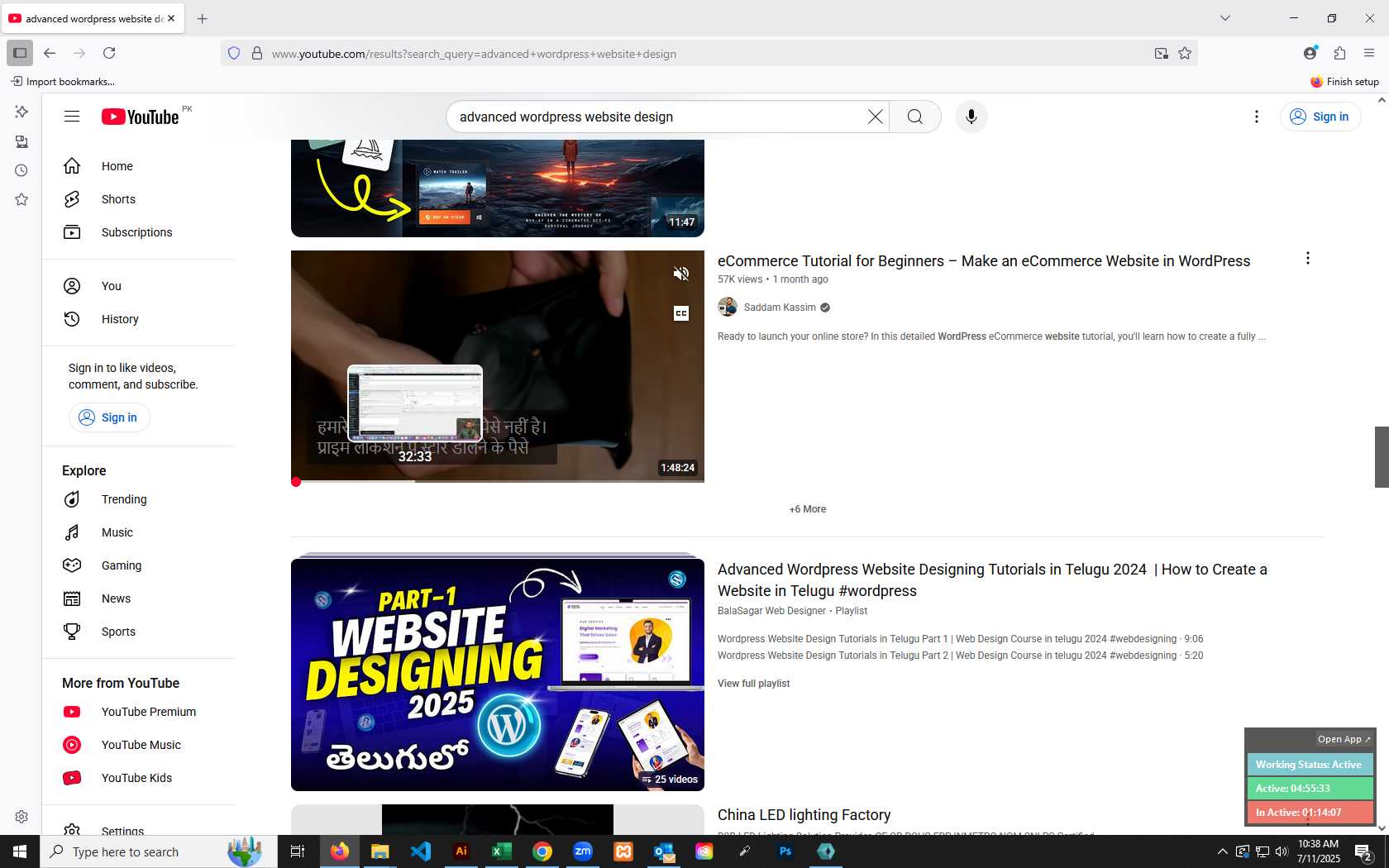Open Telugu Part 1 video 9:06

tap(960, 639)
